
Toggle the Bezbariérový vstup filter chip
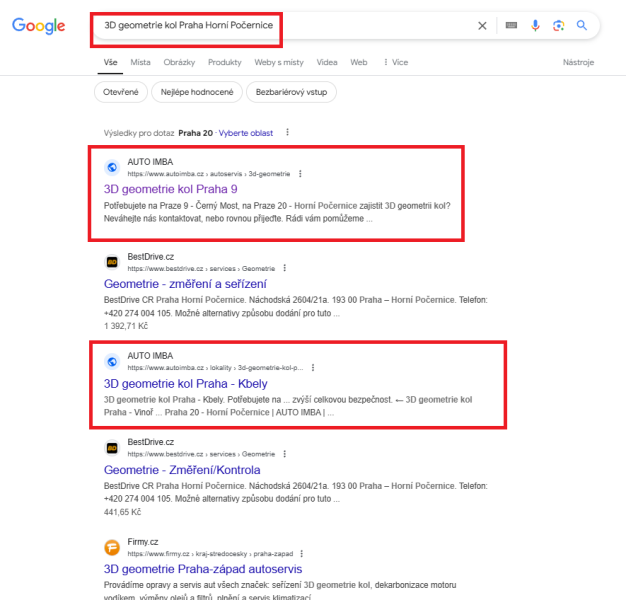[x=291, y=92]
